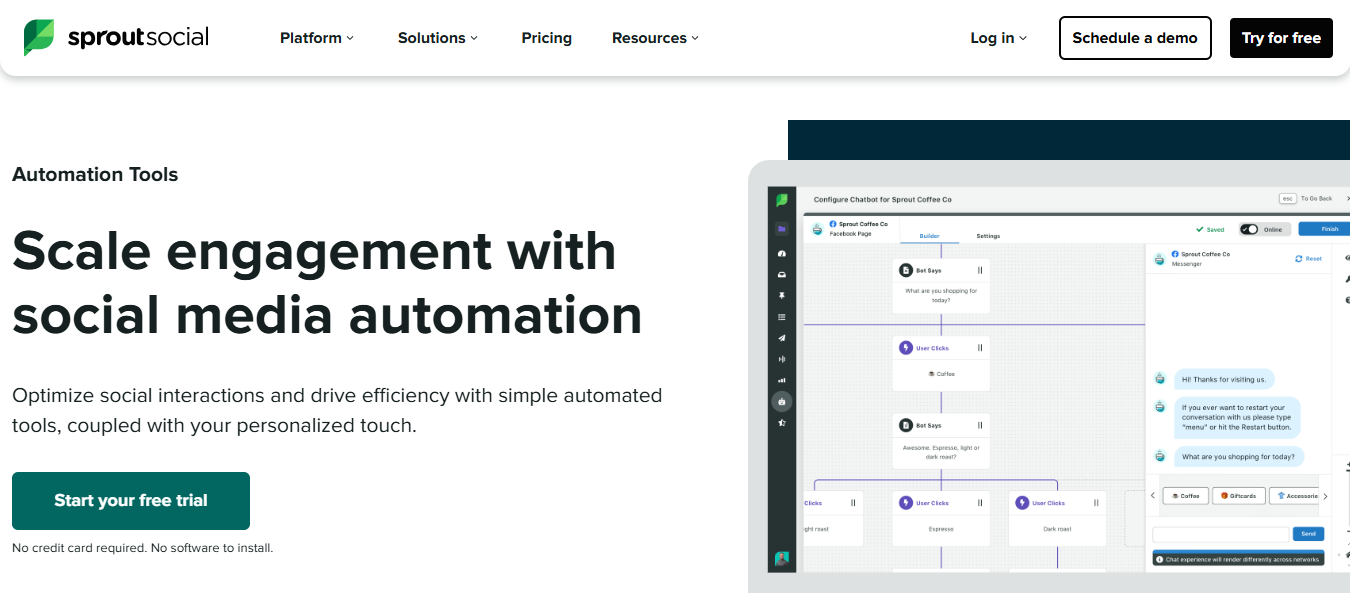Open the user avatar in the sidebar
The image size is (1350, 593).
coord(782,558)
